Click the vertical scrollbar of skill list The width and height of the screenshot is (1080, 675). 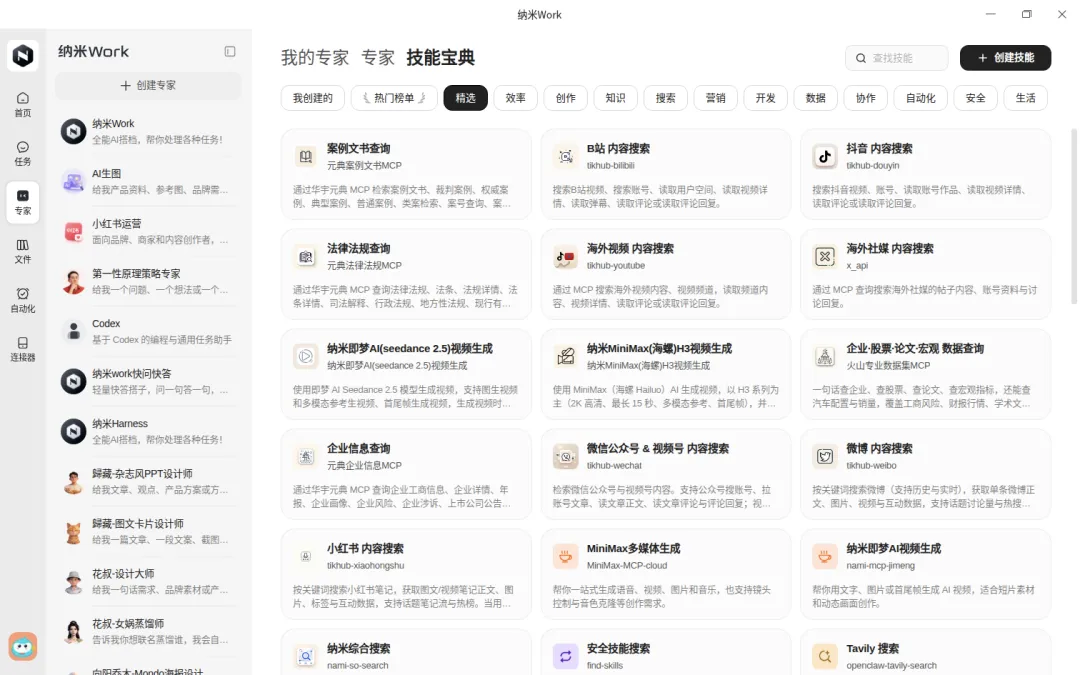coord(1073,216)
